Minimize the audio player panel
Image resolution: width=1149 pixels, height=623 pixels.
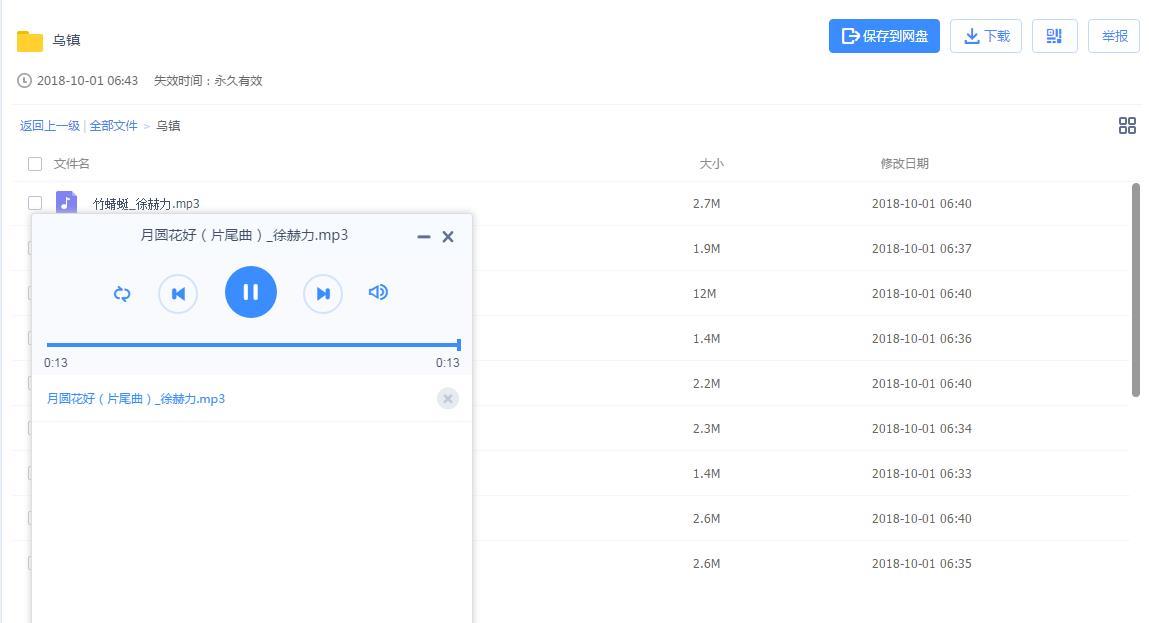424,237
